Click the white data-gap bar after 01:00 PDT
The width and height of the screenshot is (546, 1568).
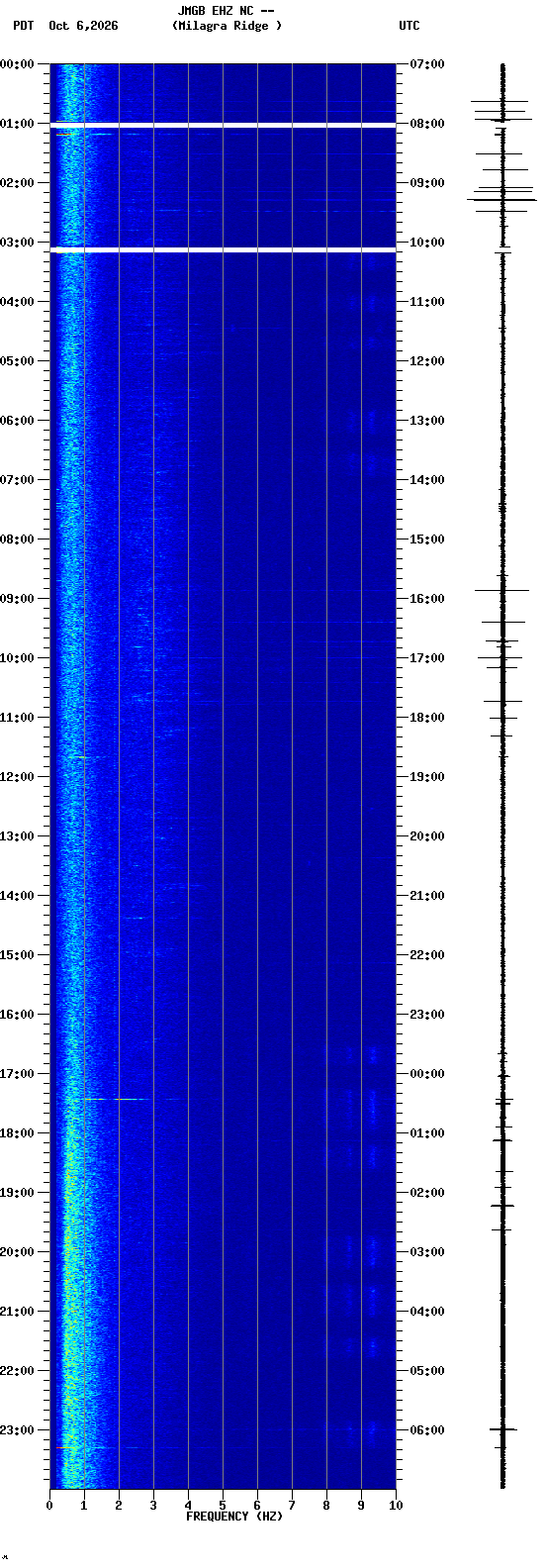[223, 126]
